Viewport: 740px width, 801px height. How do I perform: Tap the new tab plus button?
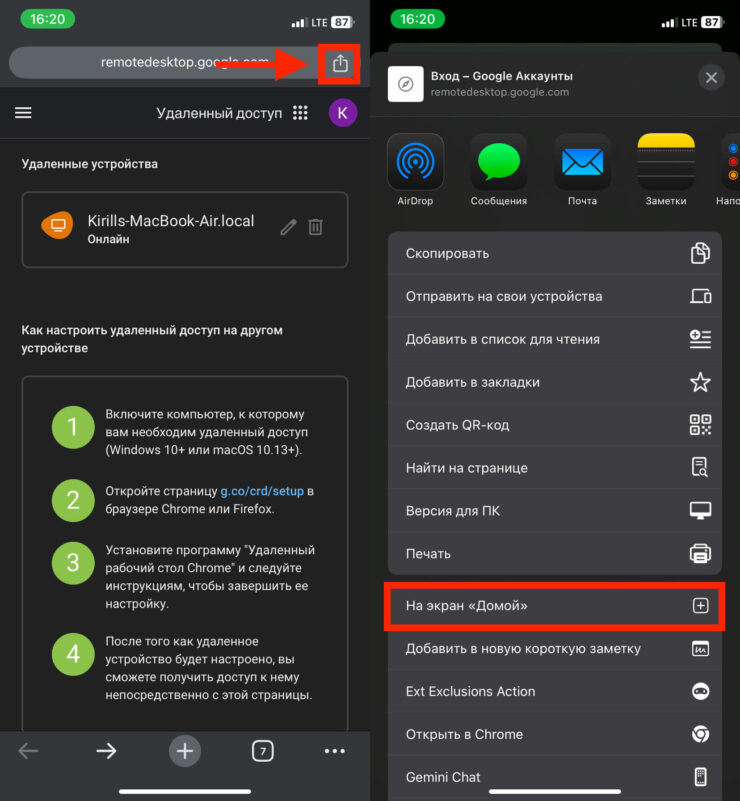click(184, 751)
